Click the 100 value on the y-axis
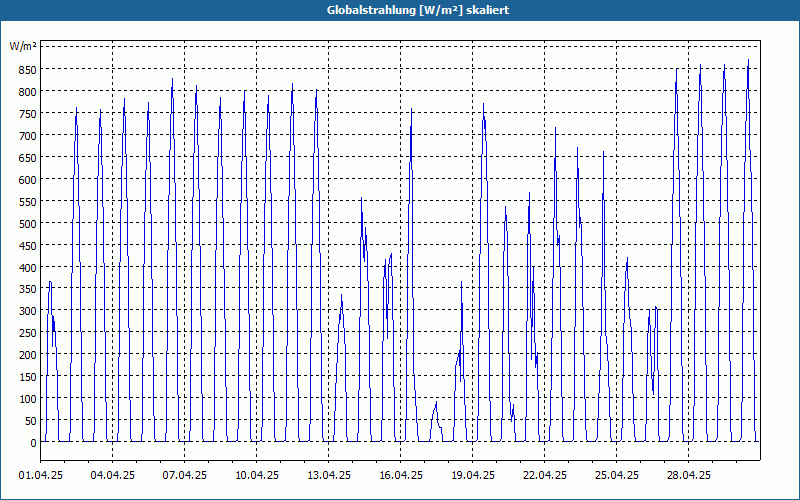Image resolution: width=800 pixels, height=500 pixels. click(x=28, y=399)
